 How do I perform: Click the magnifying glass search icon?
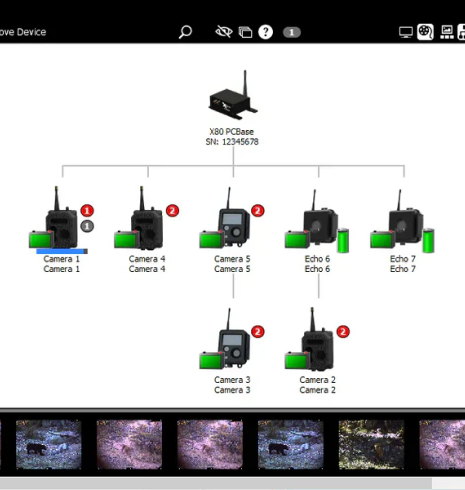(185, 32)
